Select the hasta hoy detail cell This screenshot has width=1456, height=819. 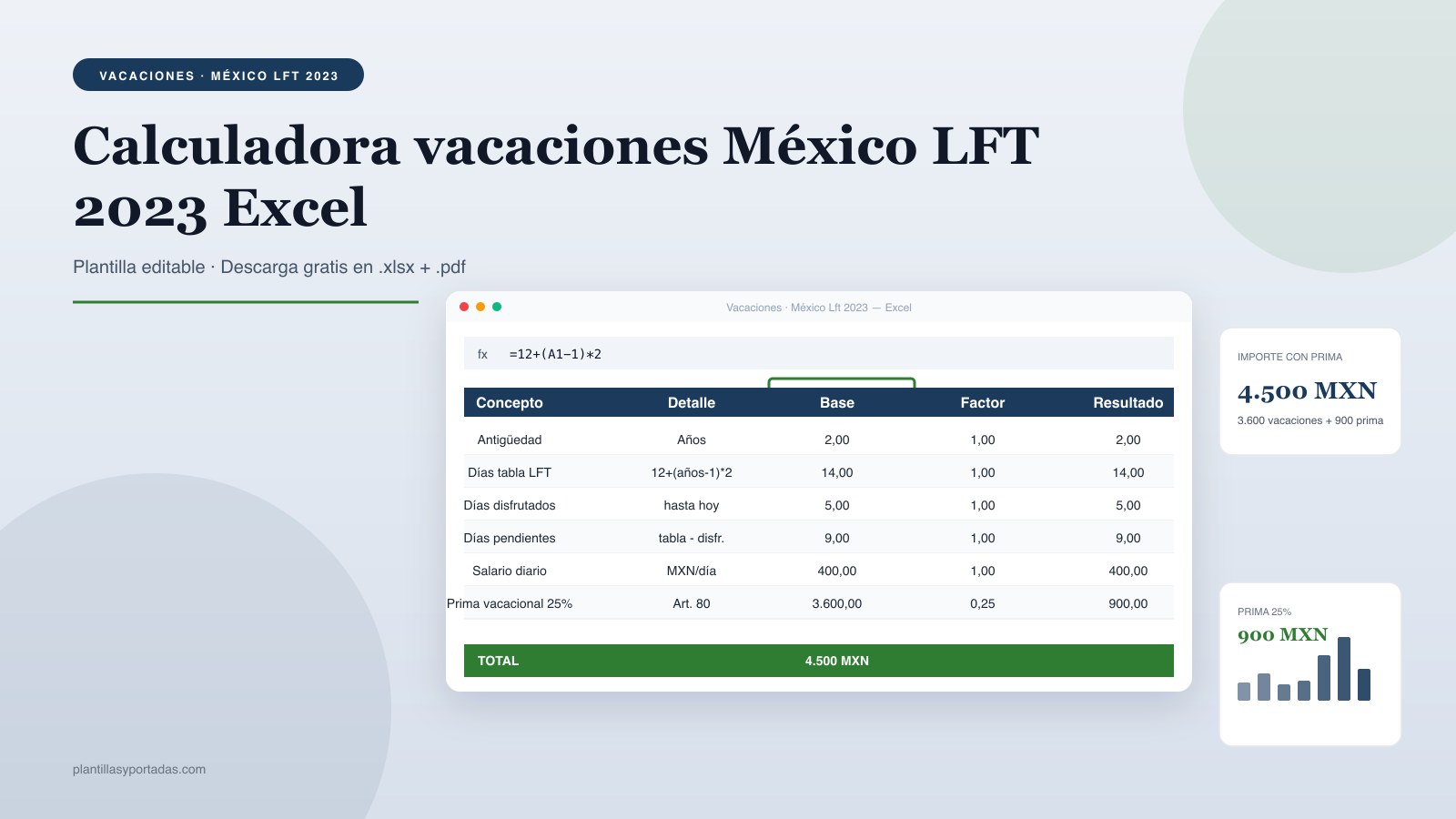click(692, 505)
